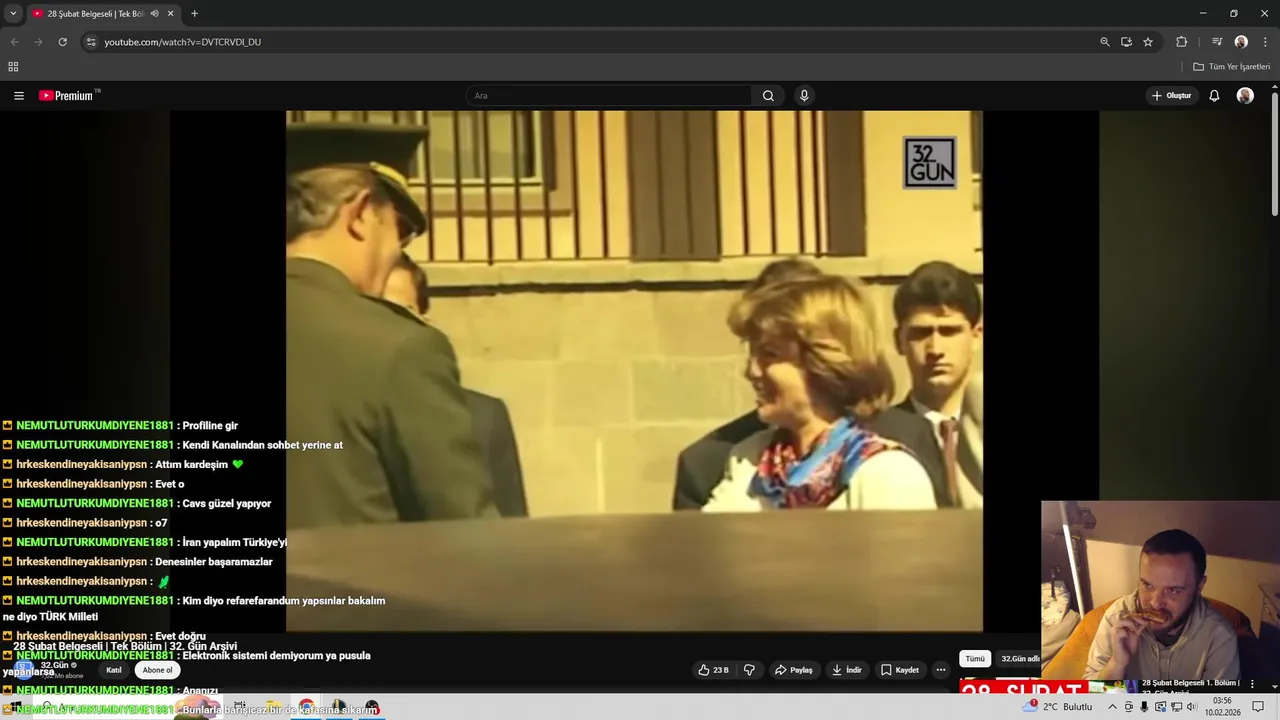Click the search magnifier button
This screenshot has height=720, width=1280.
coord(768,96)
